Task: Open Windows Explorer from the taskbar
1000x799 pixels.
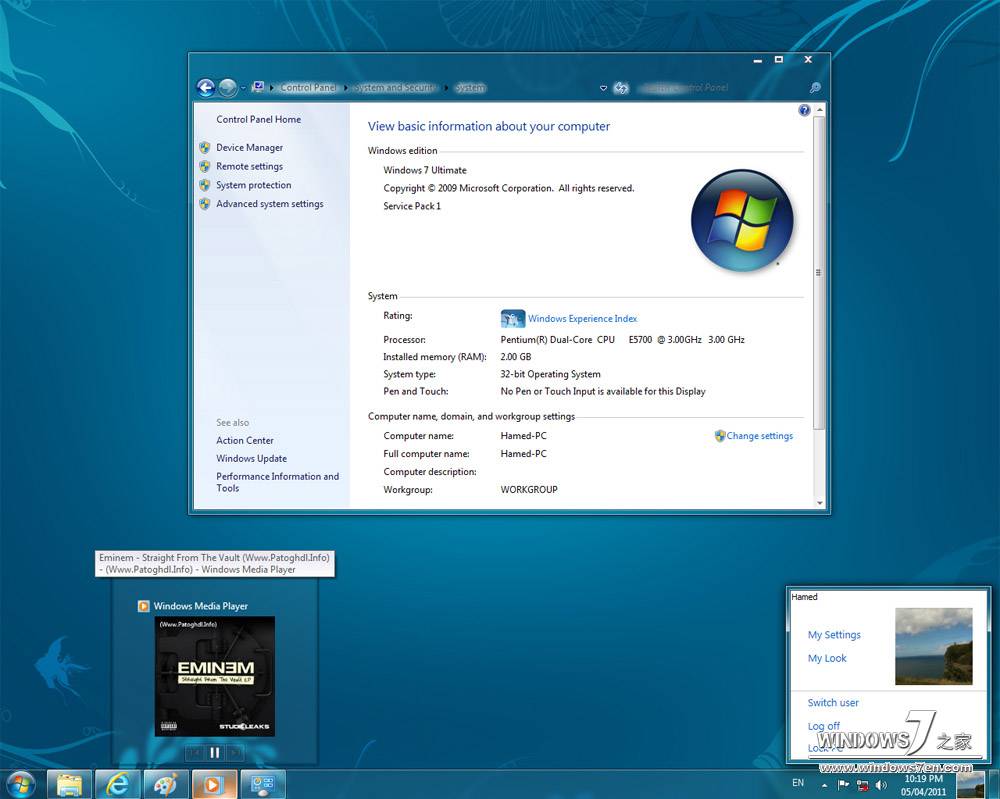Action: (68, 783)
